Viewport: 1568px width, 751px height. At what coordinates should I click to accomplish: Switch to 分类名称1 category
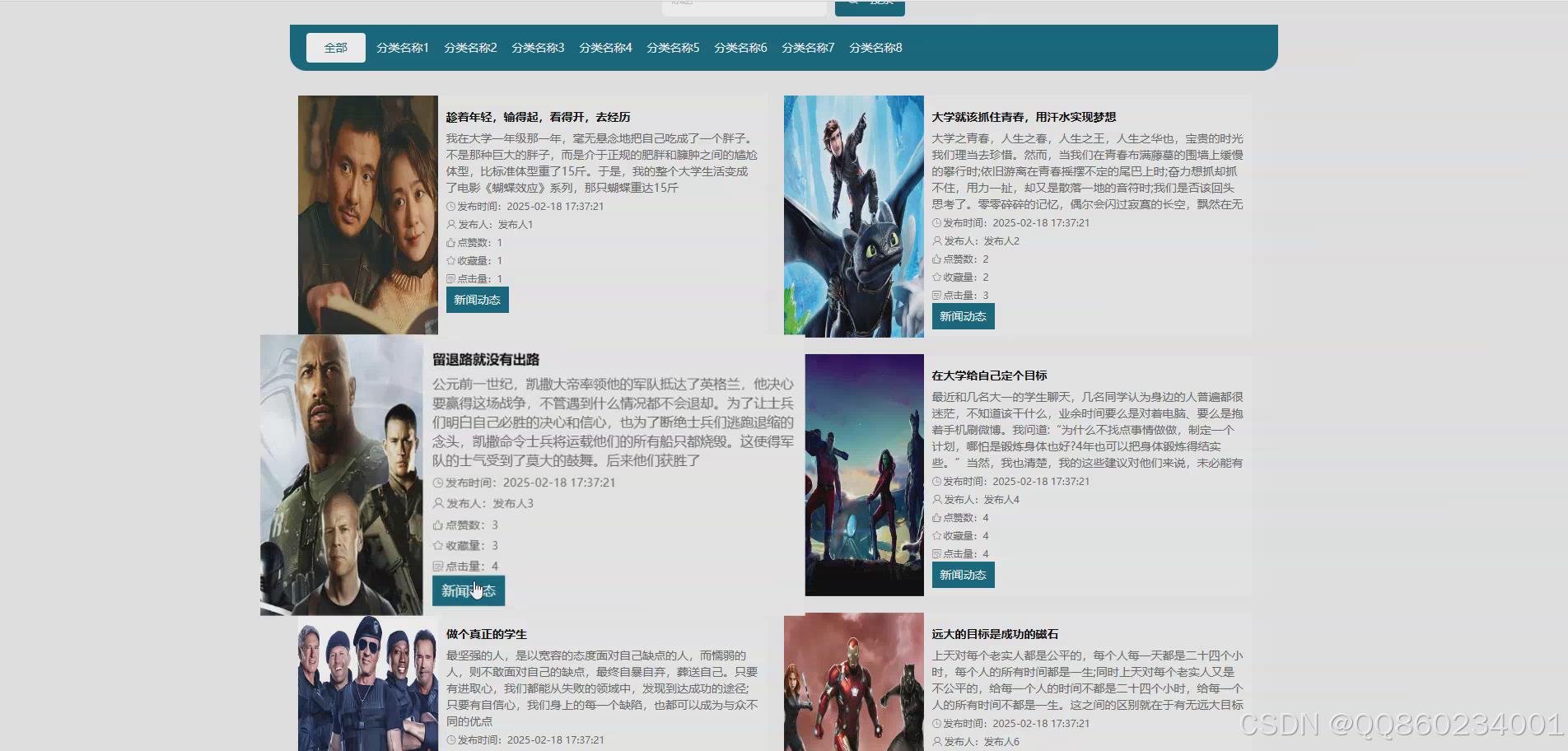click(403, 48)
